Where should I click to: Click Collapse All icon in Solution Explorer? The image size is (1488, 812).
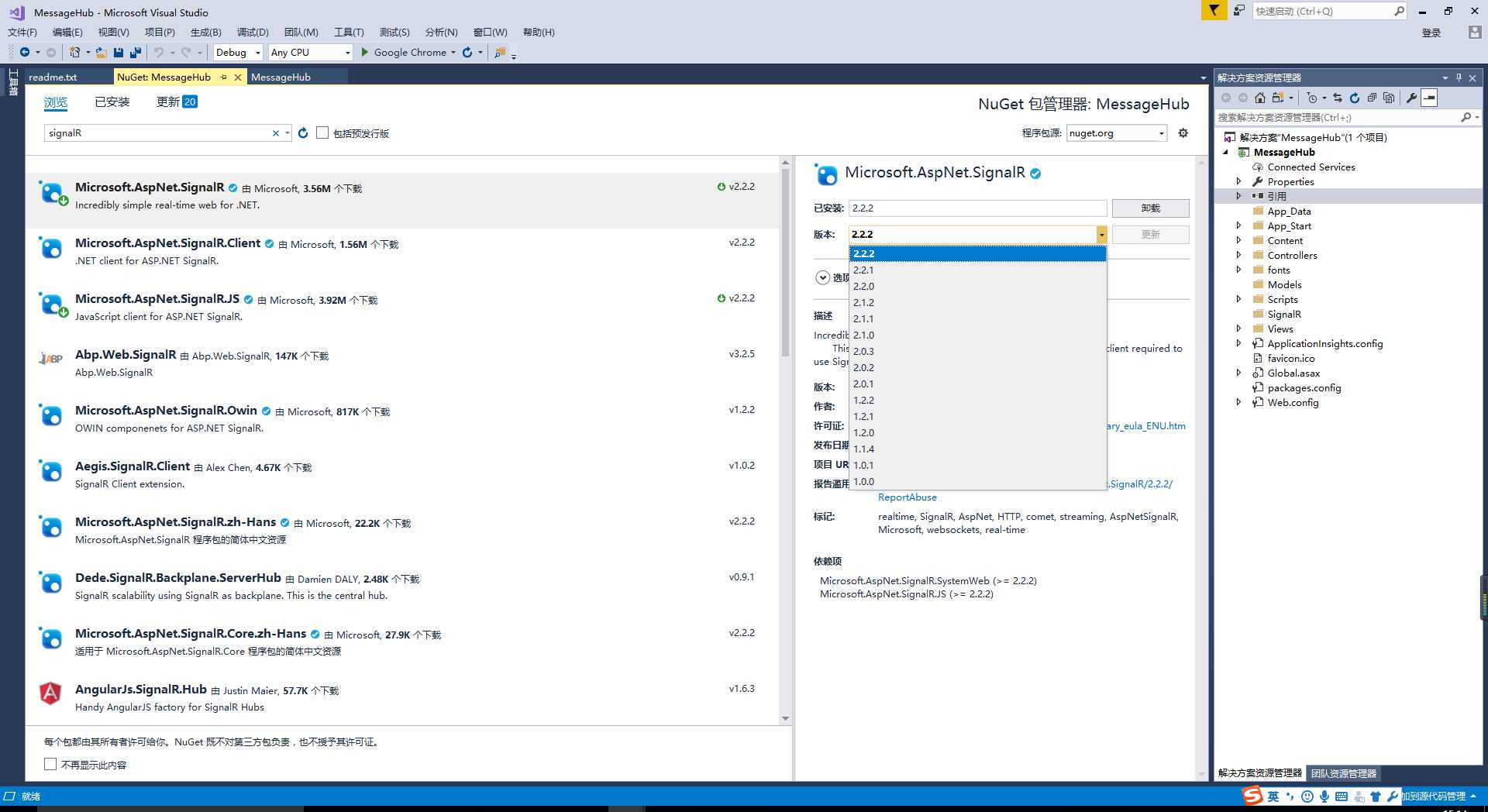(x=1372, y=98)
